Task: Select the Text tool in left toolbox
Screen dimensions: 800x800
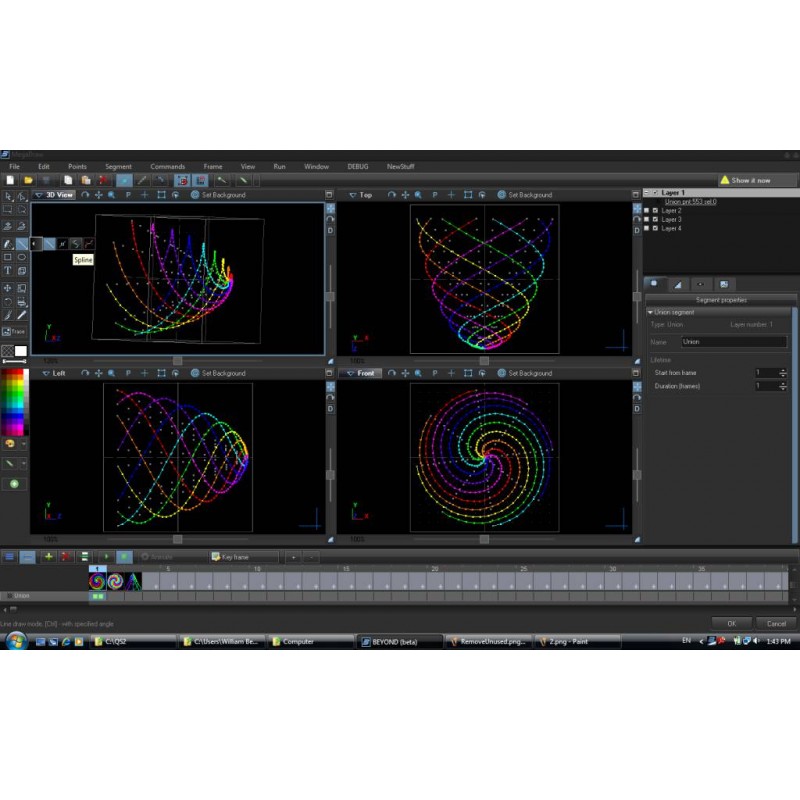Action: (x=8, y=271)
